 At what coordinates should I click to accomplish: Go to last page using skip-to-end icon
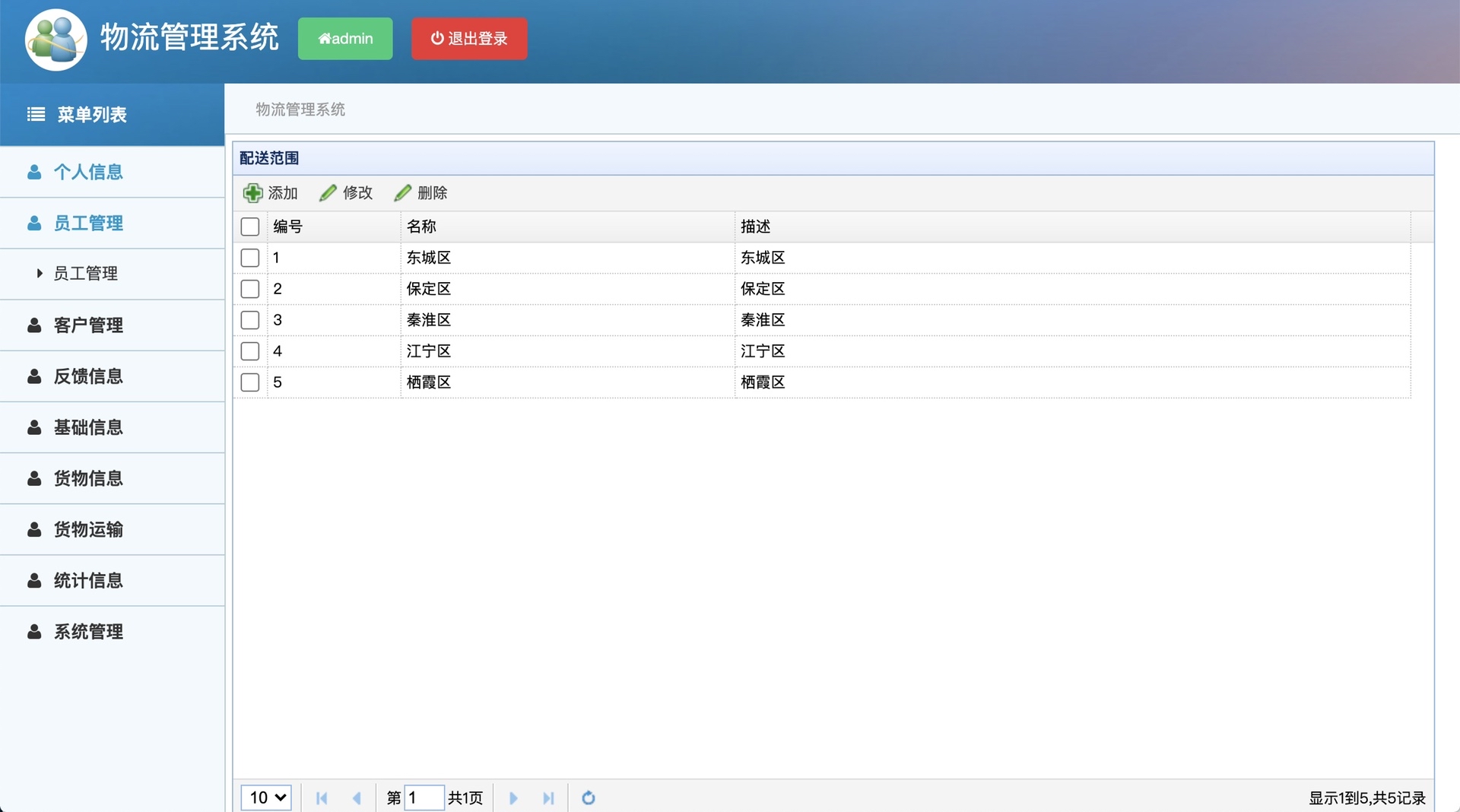pos(549,798)
